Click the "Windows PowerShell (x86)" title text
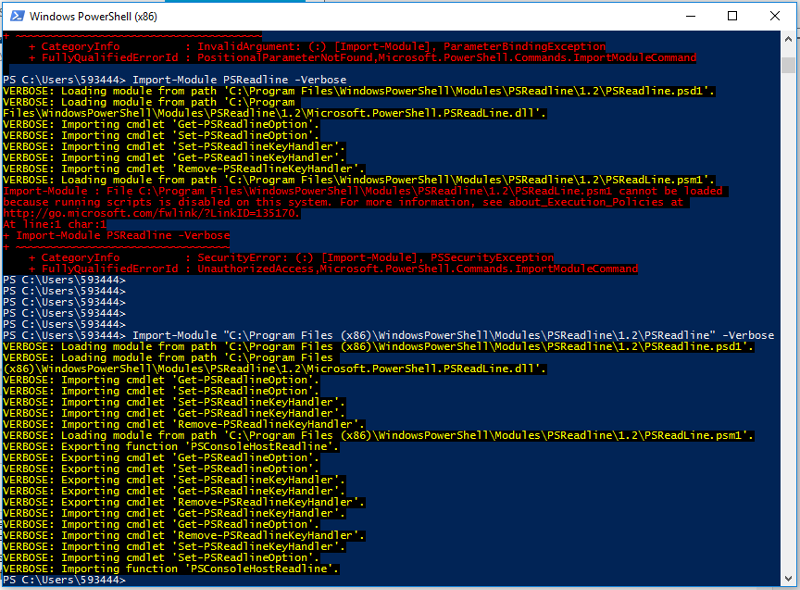Viewport: 800px width, 590px height. coord(88,16)
